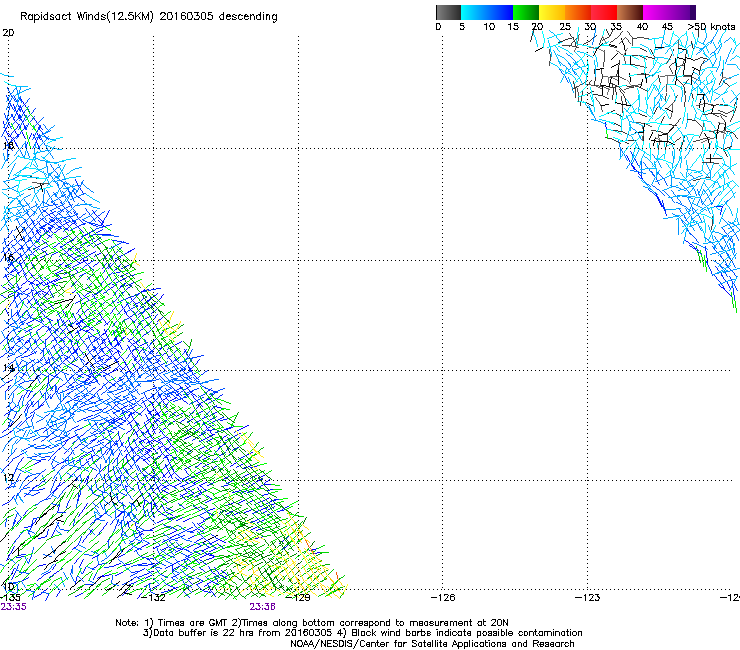Viewport: 740px width, 650px height.
Task: Click the gray 0-5 knots legend swatch
Action: [448, 12]
